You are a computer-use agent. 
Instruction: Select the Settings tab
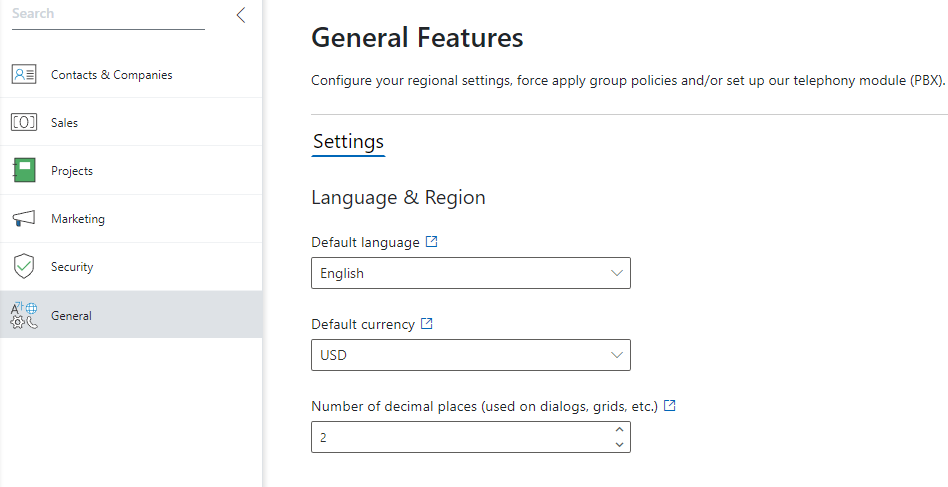[x=348, y=142]
